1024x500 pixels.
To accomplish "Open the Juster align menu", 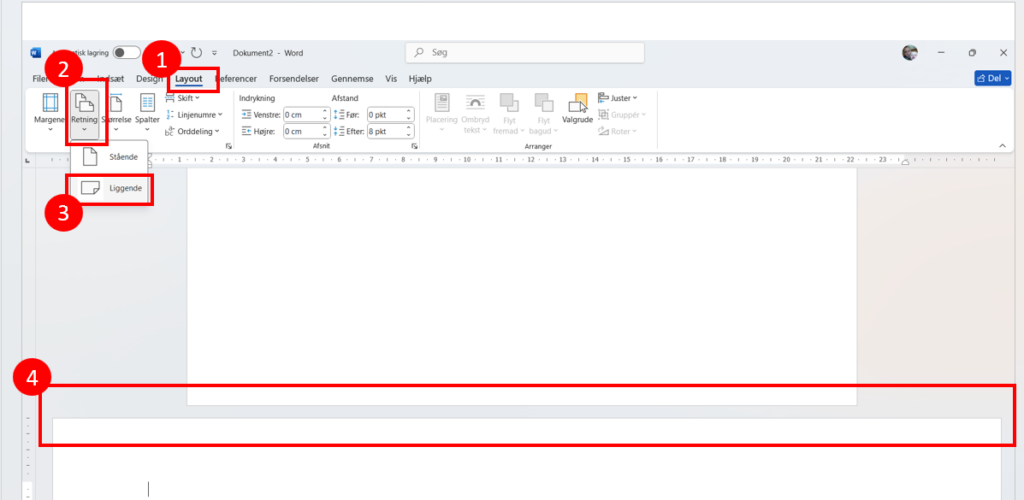I will [x=617, y=98].
